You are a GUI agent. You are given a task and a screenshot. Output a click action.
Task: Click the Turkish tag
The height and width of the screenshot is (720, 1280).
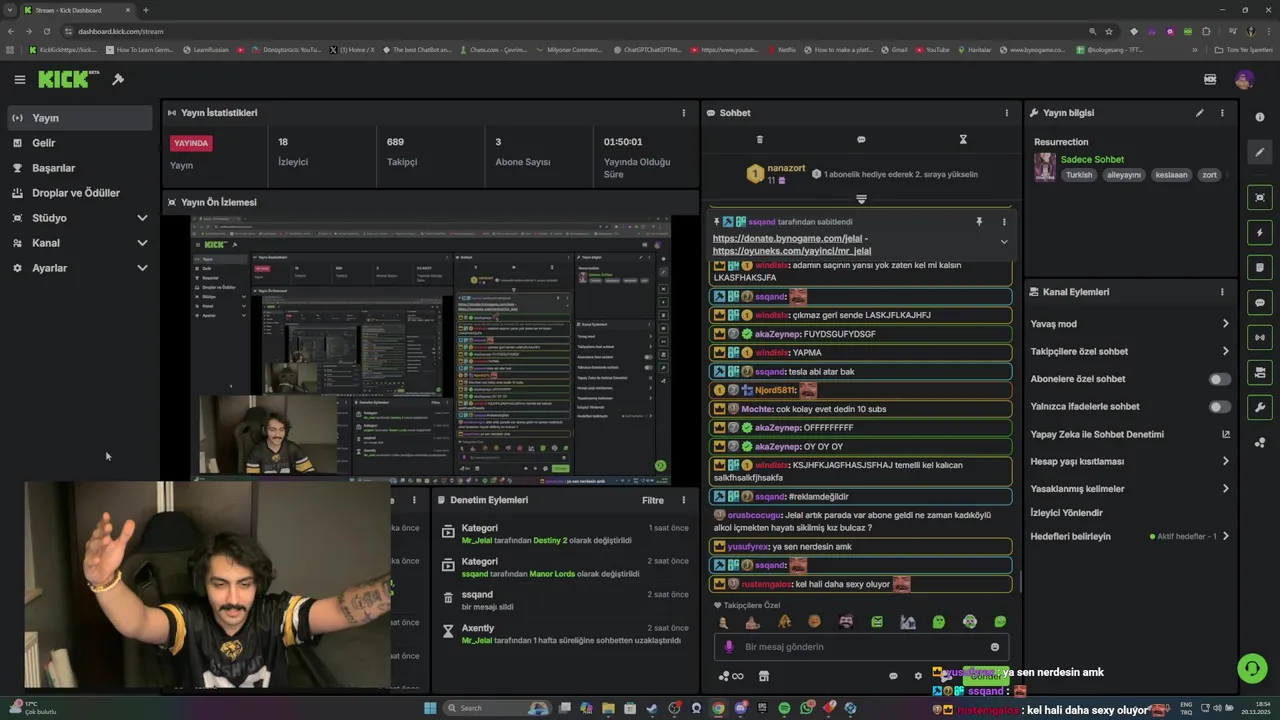coord(1079,175)
